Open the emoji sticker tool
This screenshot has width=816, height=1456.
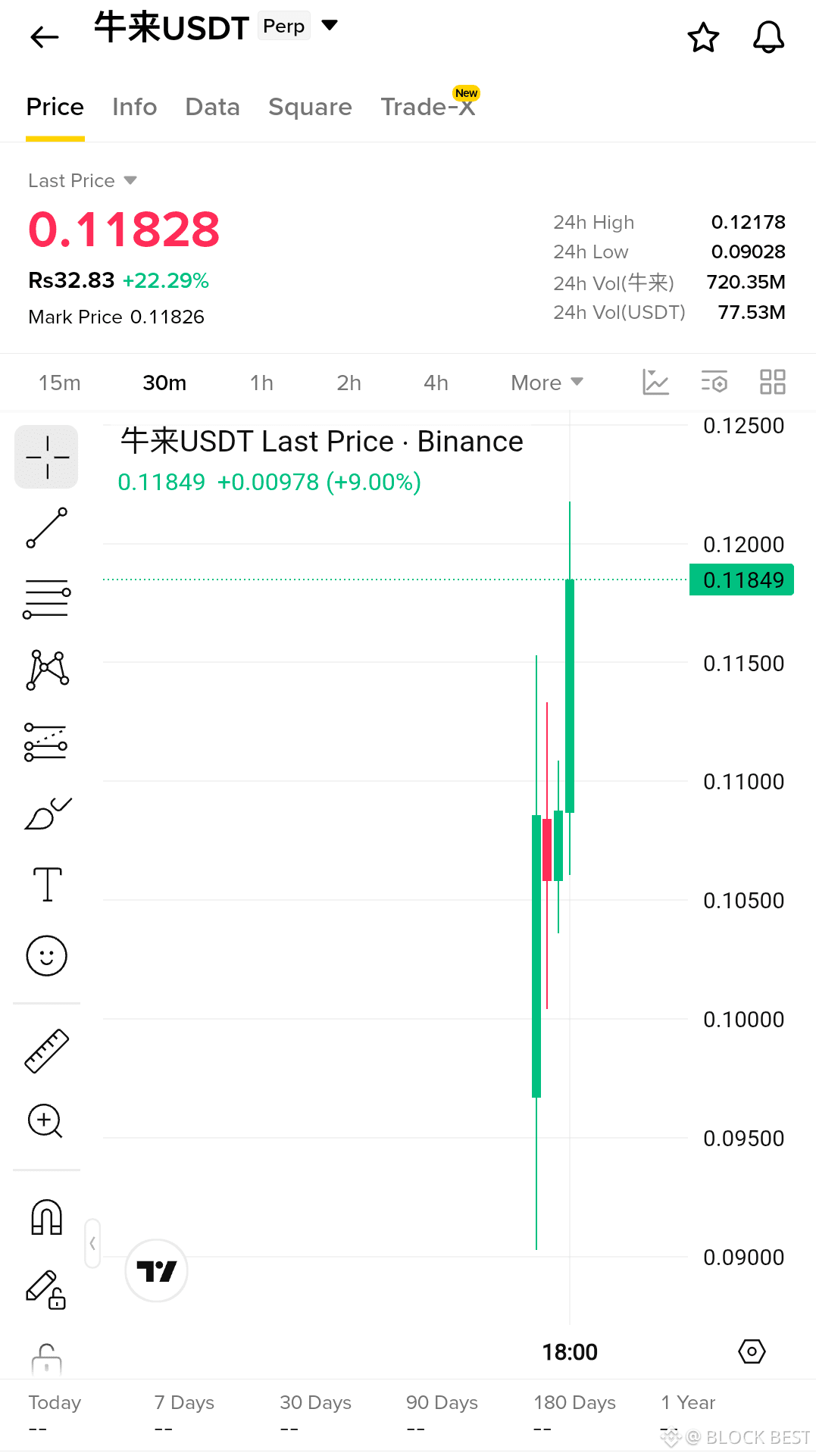(47, 955)
